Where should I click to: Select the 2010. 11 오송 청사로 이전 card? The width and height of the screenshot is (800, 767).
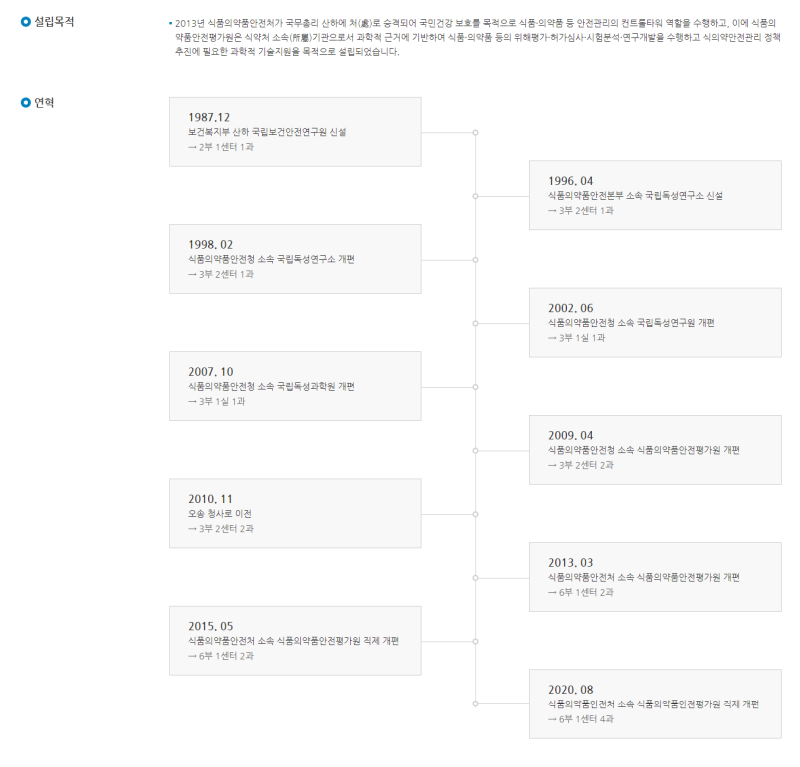295,513
